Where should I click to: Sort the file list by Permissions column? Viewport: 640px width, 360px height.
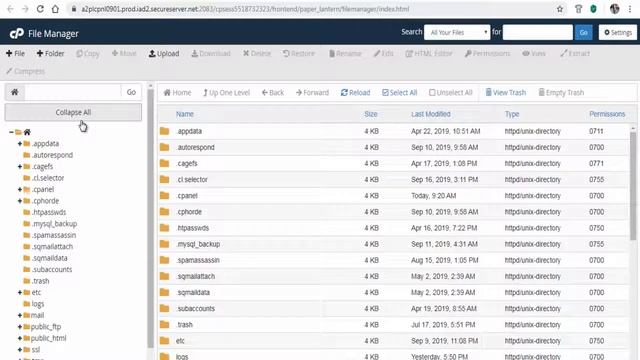[607, 114]
